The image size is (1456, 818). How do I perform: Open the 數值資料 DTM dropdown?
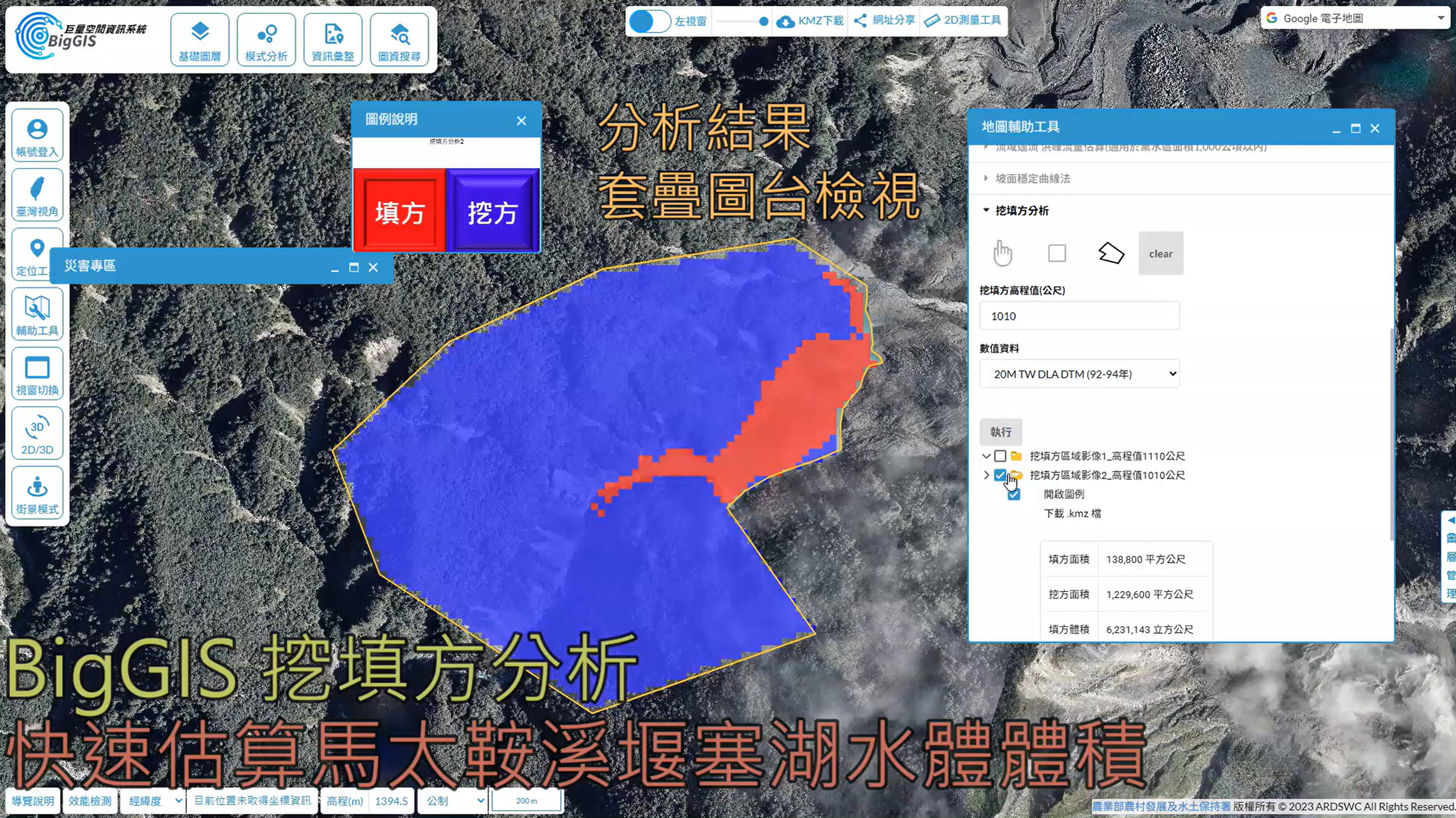(x=1079, y=374)
